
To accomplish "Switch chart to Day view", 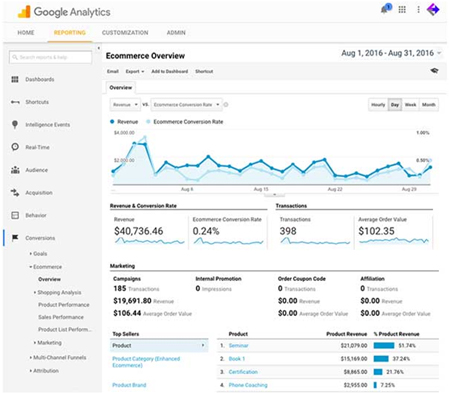I will tap(395, 105).
